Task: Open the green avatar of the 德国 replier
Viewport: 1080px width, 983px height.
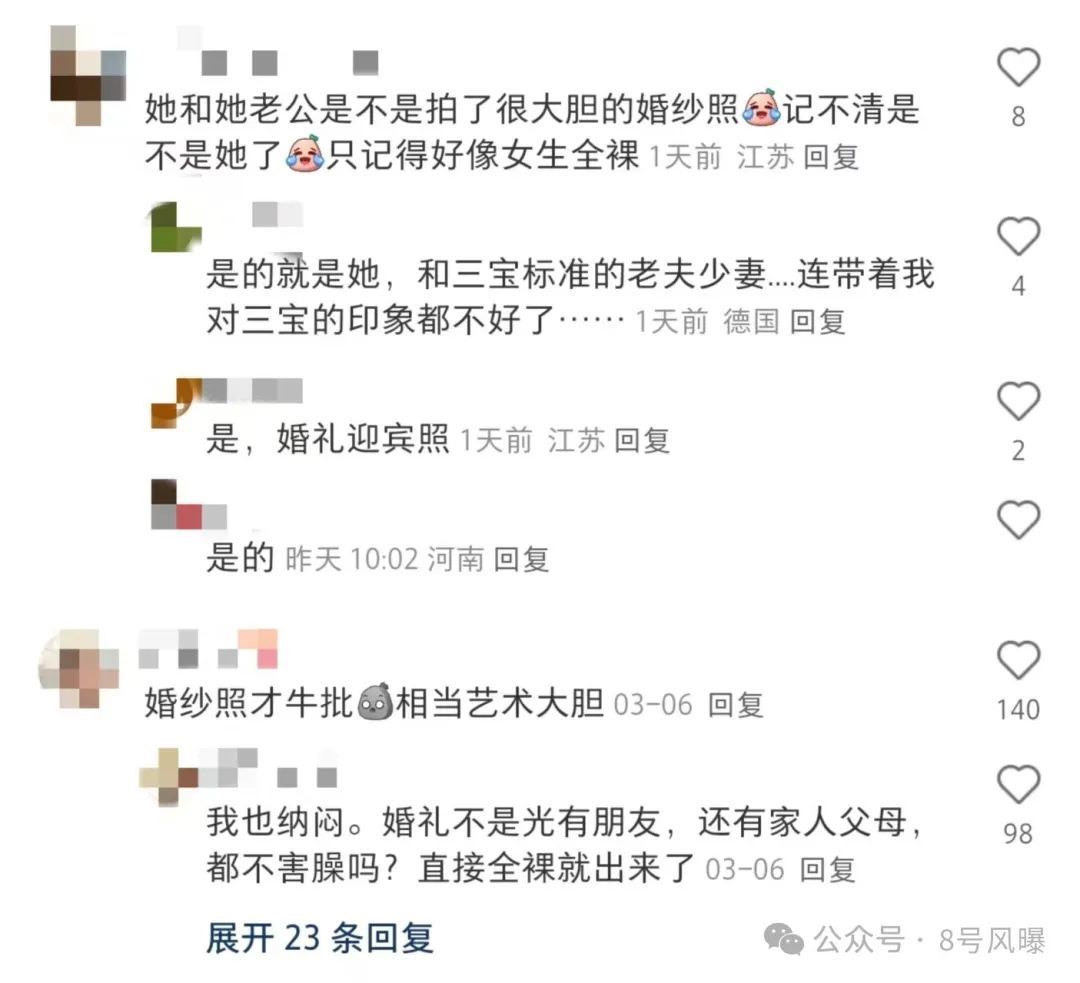Action: click(176, 227)
